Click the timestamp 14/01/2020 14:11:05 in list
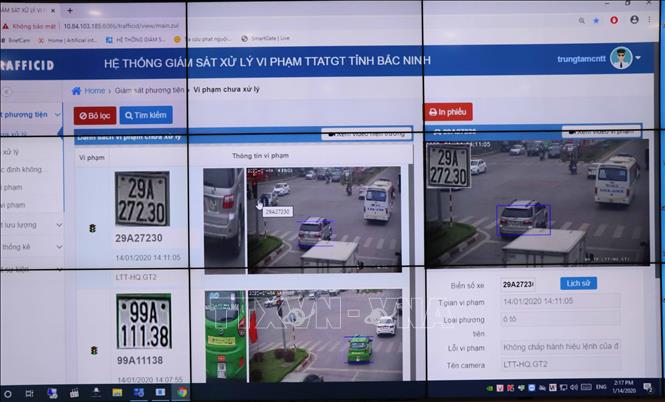The height and width of the screenshot is (402, 665). click(x=148, y=258)
